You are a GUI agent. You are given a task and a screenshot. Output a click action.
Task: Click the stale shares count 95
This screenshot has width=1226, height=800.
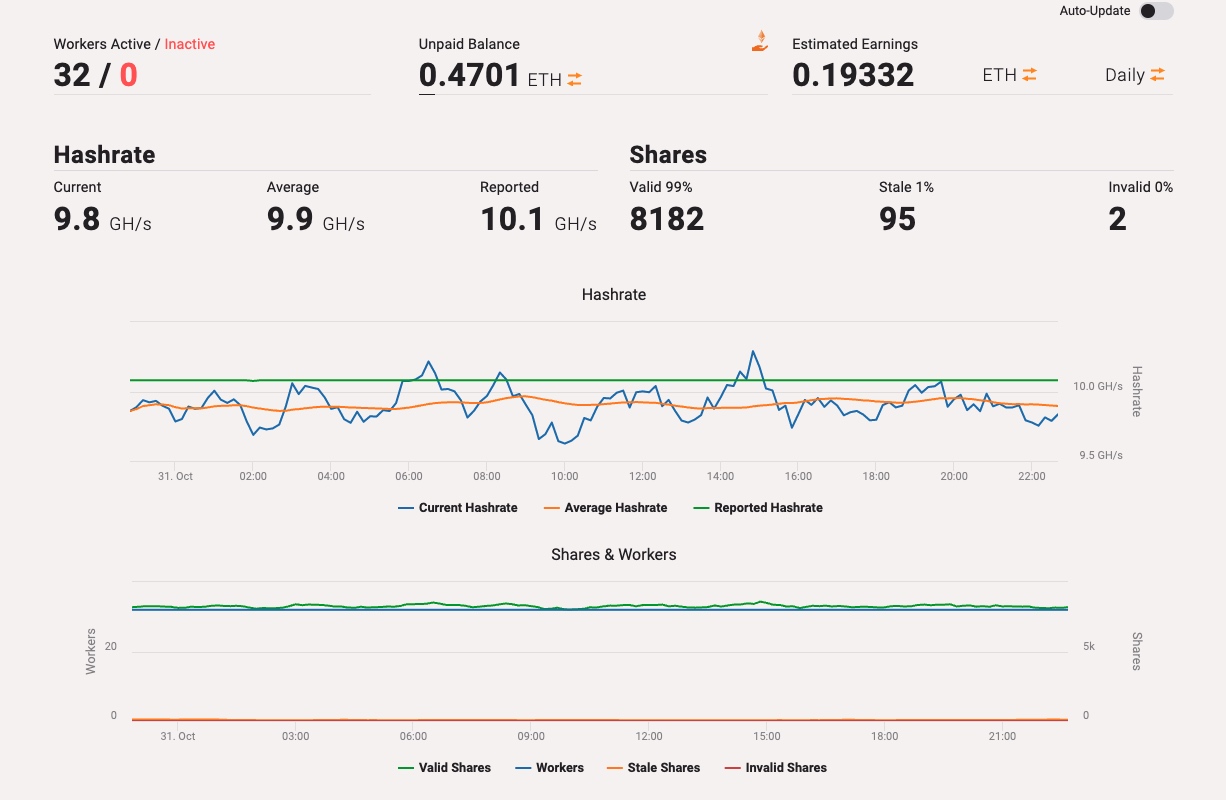(898, 218)
